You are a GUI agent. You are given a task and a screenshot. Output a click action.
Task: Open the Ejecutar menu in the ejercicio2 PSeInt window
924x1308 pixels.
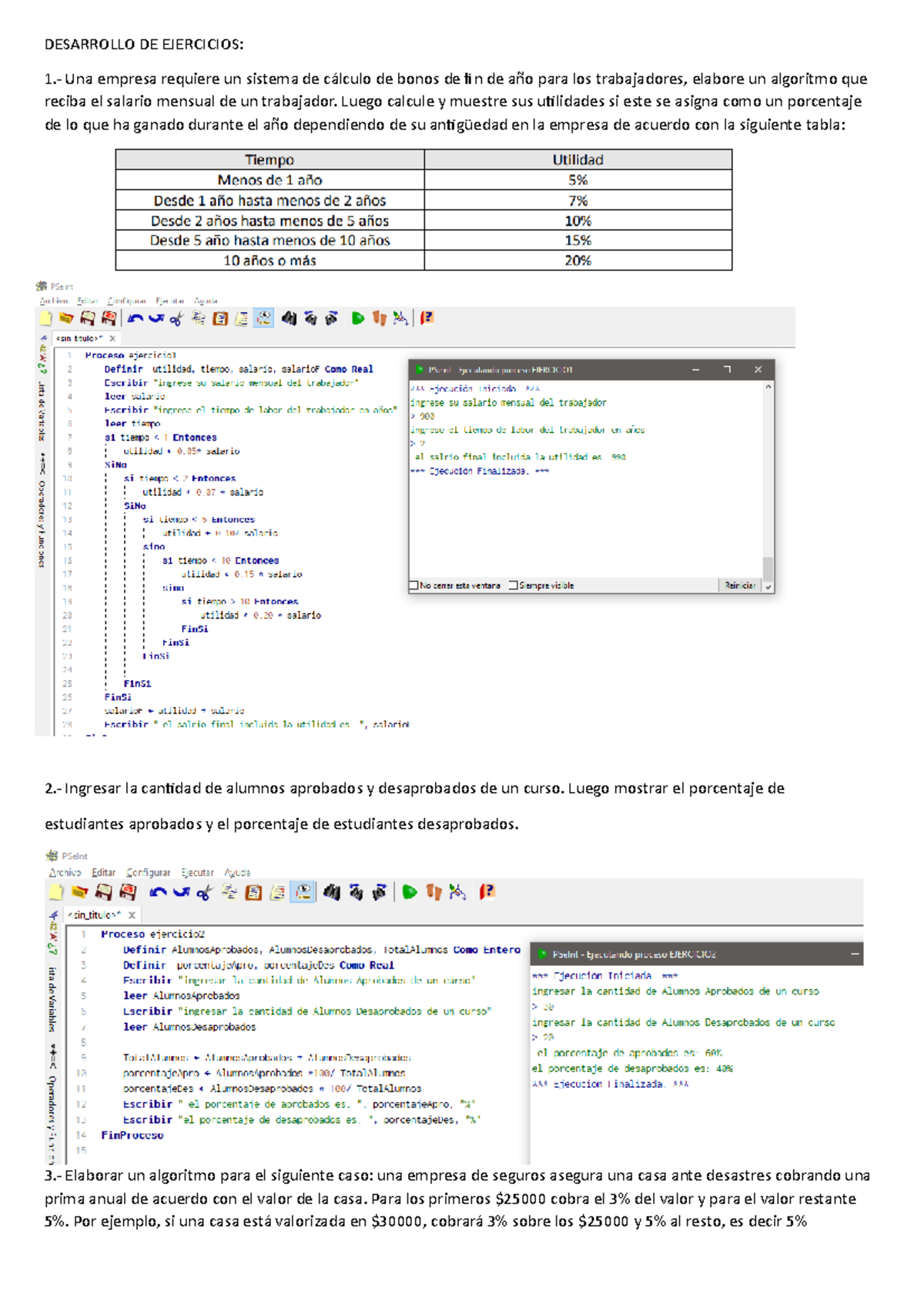click(x=197, y=873)
